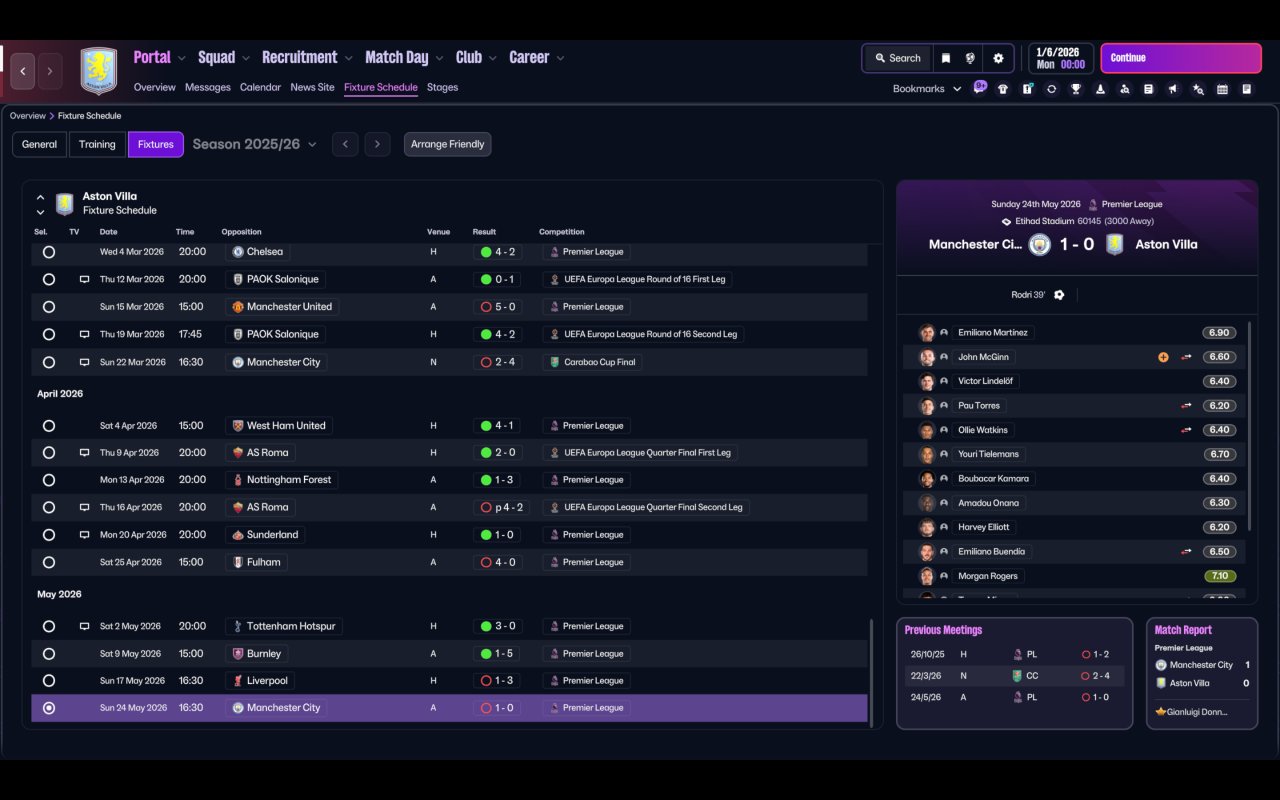Click the kit shirt shortcut icon
The height and width of the screenshot is (800, 1280).
(x=1003, y=89)
